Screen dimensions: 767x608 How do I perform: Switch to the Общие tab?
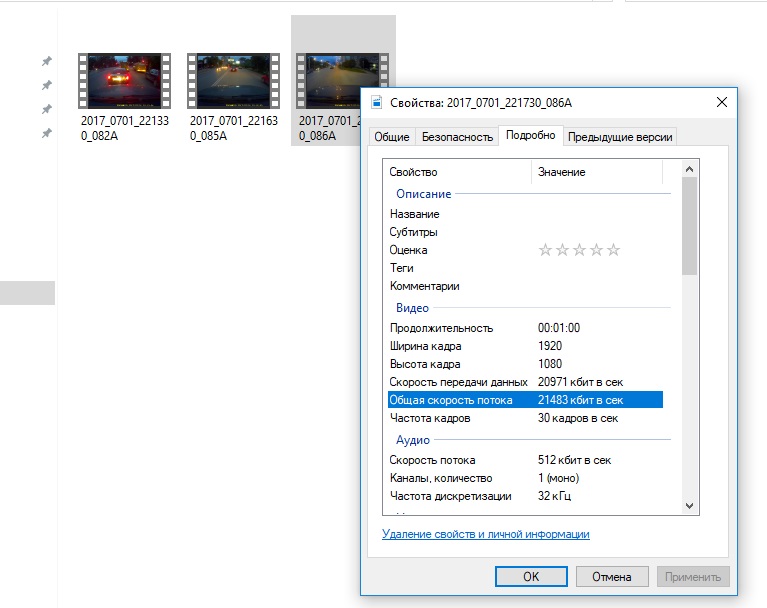tap(391, 137)
